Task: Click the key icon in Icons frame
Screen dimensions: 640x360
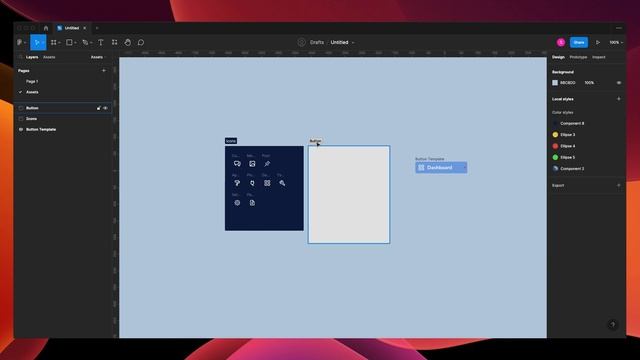Action: (x=282, y=183)
